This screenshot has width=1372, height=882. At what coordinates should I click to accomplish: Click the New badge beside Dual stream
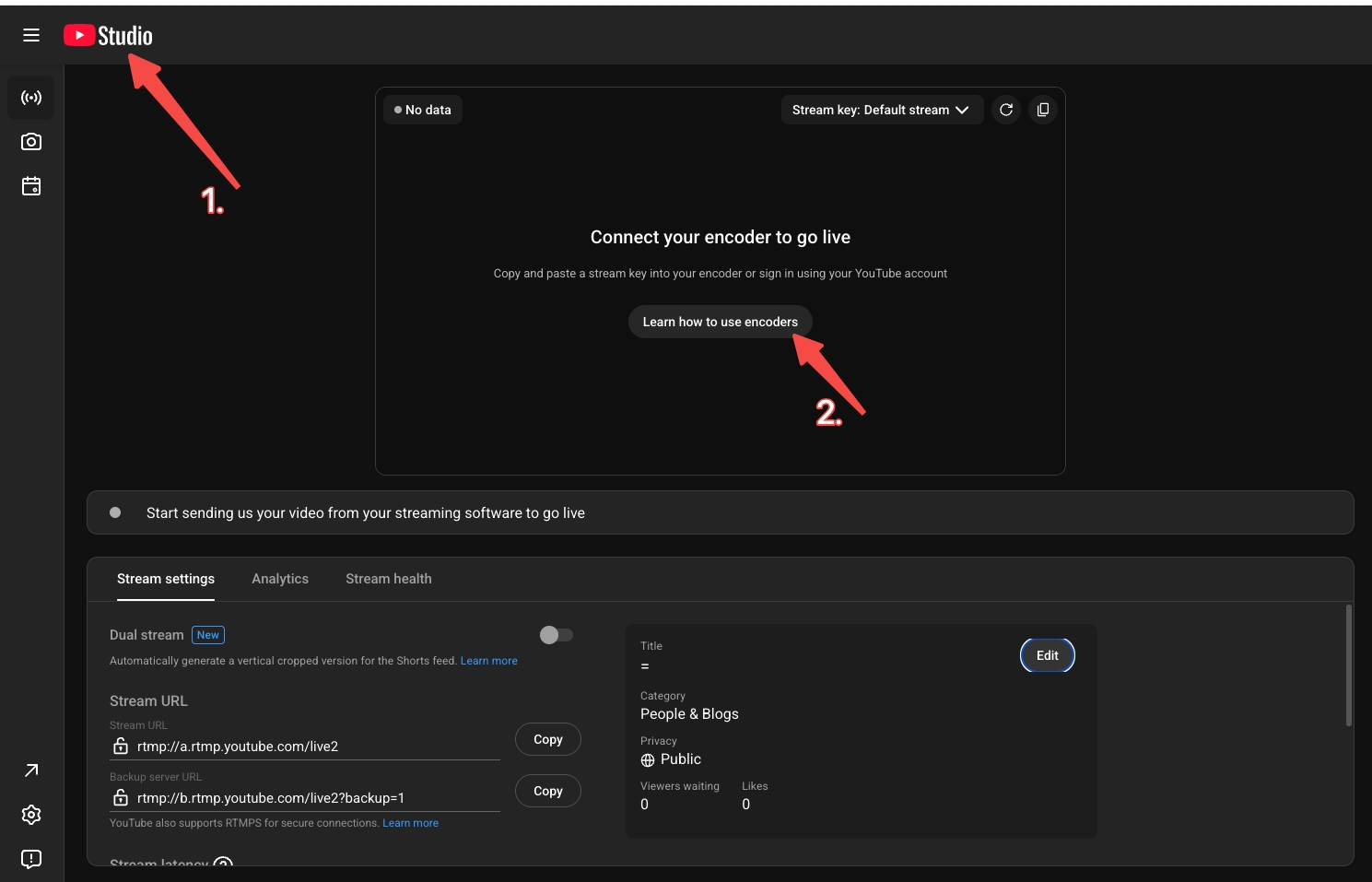pyautogui.click(x=208, y=635)
